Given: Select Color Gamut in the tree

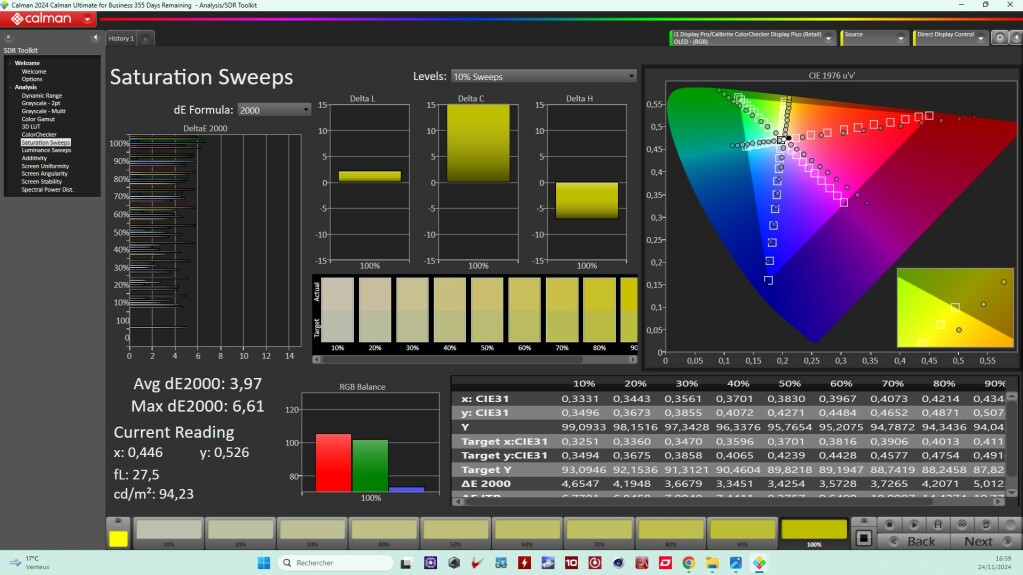Looking at the screenshot, I should pyautogui.click(x=38, y=119).
